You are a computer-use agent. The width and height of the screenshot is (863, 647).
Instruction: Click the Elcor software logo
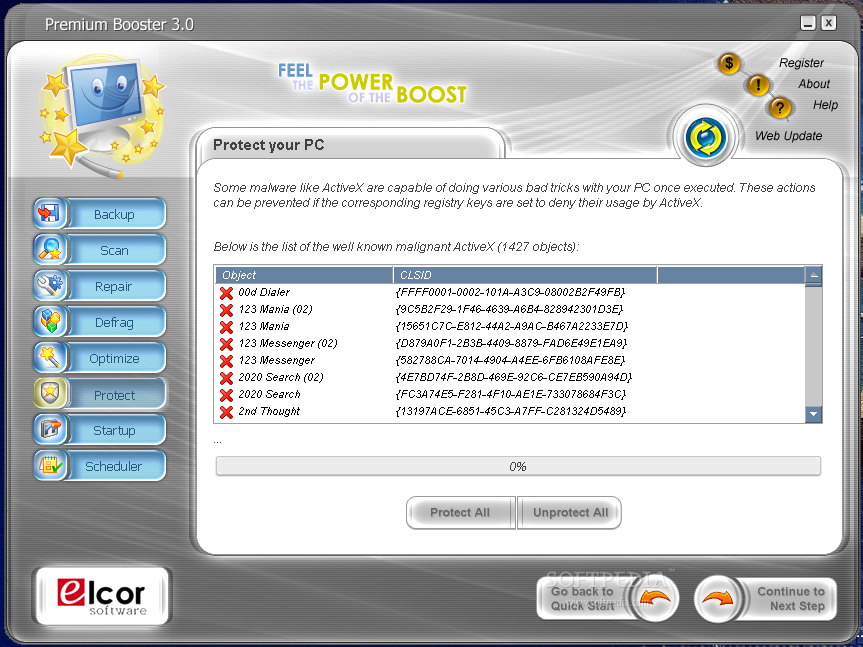pyautogui.click(x=102, y=596)
